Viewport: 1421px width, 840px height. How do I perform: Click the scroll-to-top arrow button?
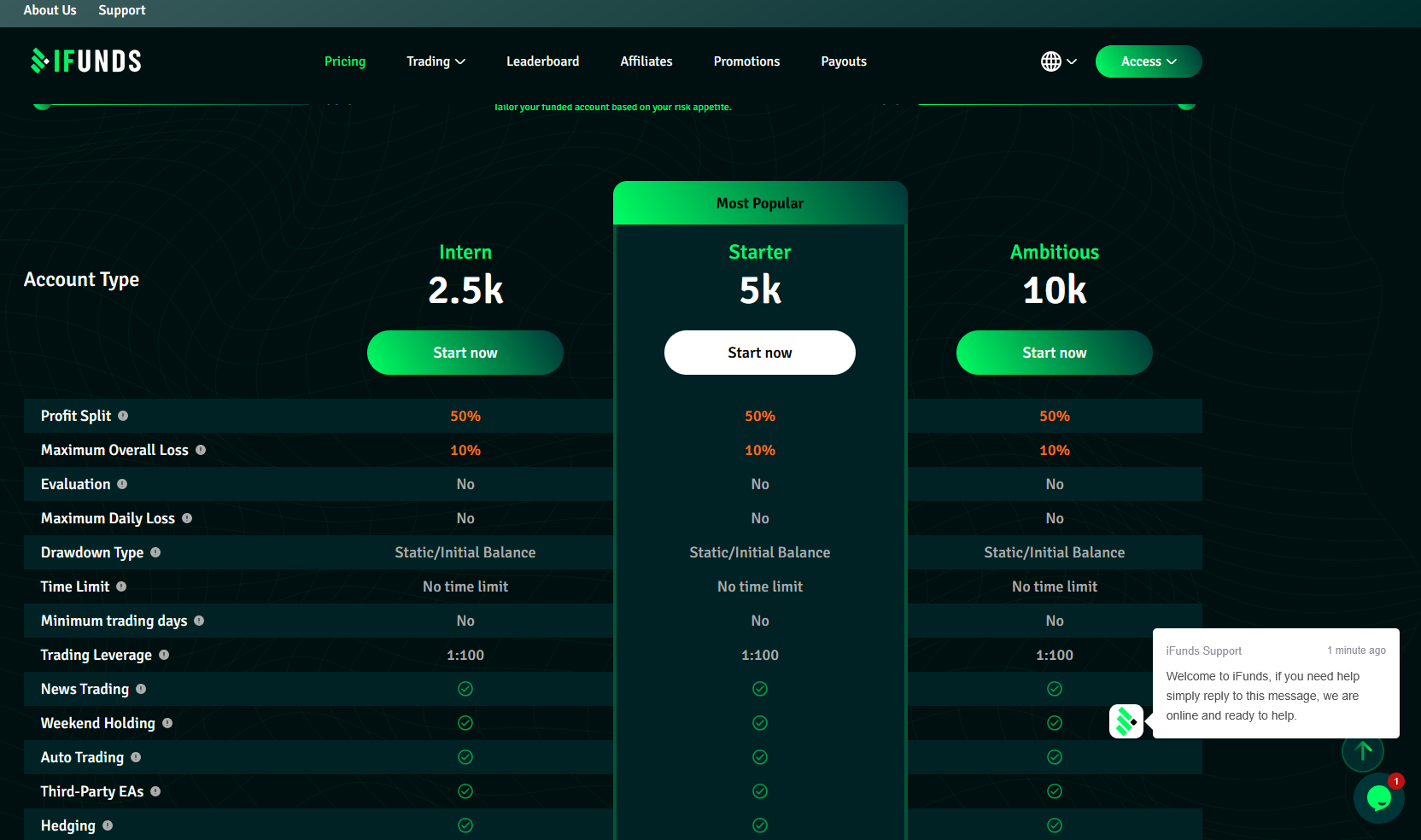point(1363,751)
